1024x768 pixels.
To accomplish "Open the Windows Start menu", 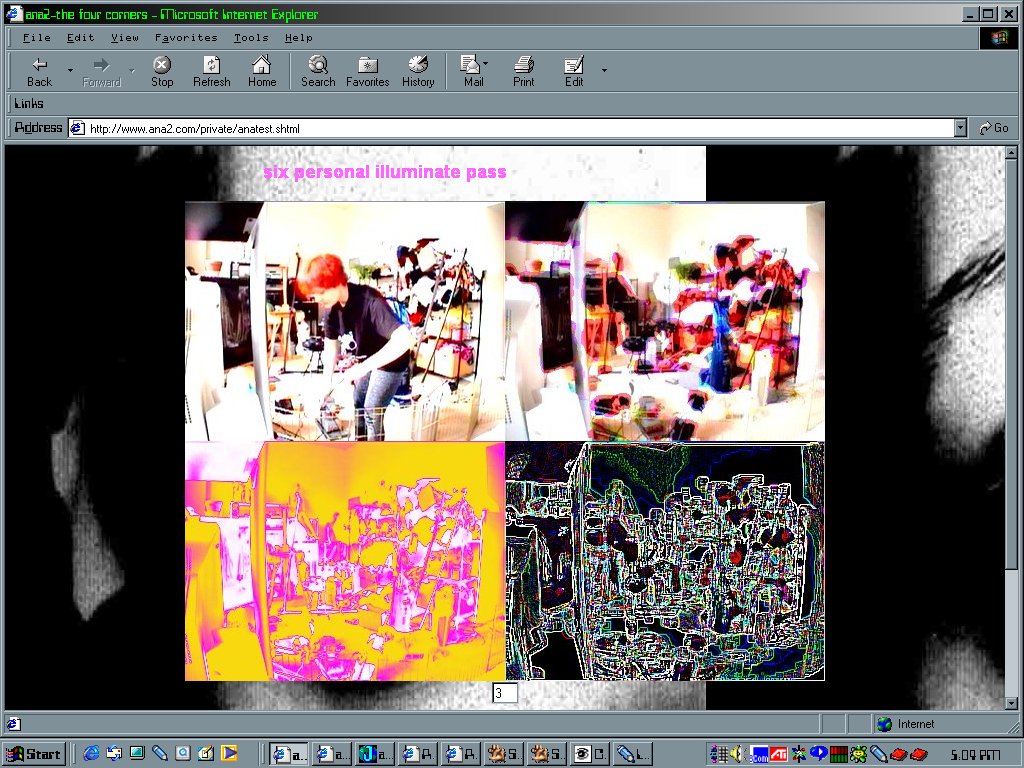I will [x=34, y=754].
